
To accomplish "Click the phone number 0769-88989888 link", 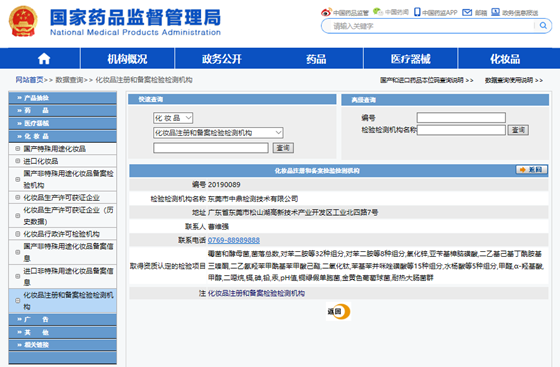I will pyautogui.click(x=234, y=240).
